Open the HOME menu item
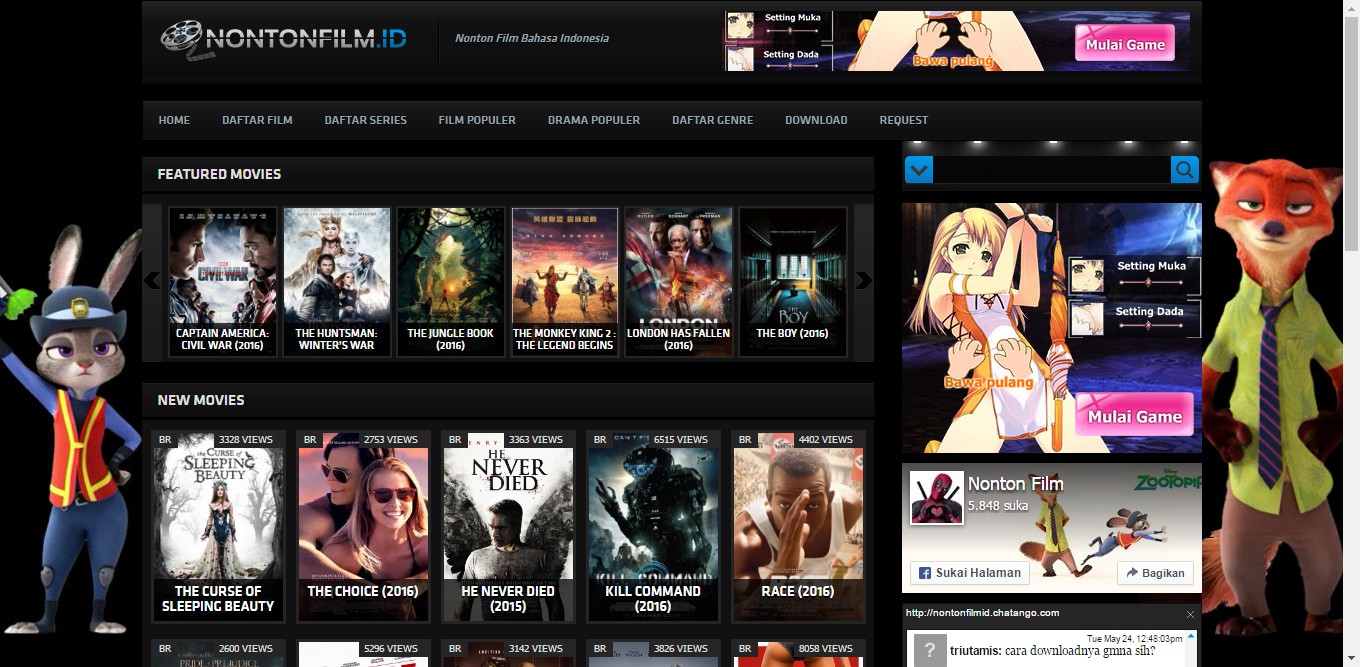The width and height of the screenshot is (1360, 667). coord(174,120)
